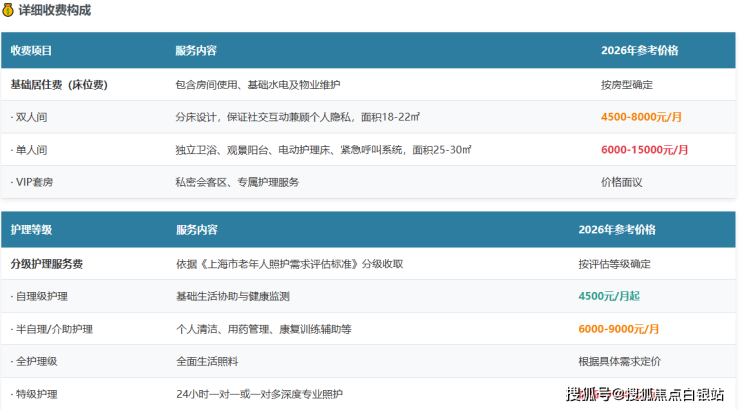The height and width of the screenshot is (410, 740).
Task: Click the 双人间 description with 面积18-22㎡
Action: tap(297, 117)
